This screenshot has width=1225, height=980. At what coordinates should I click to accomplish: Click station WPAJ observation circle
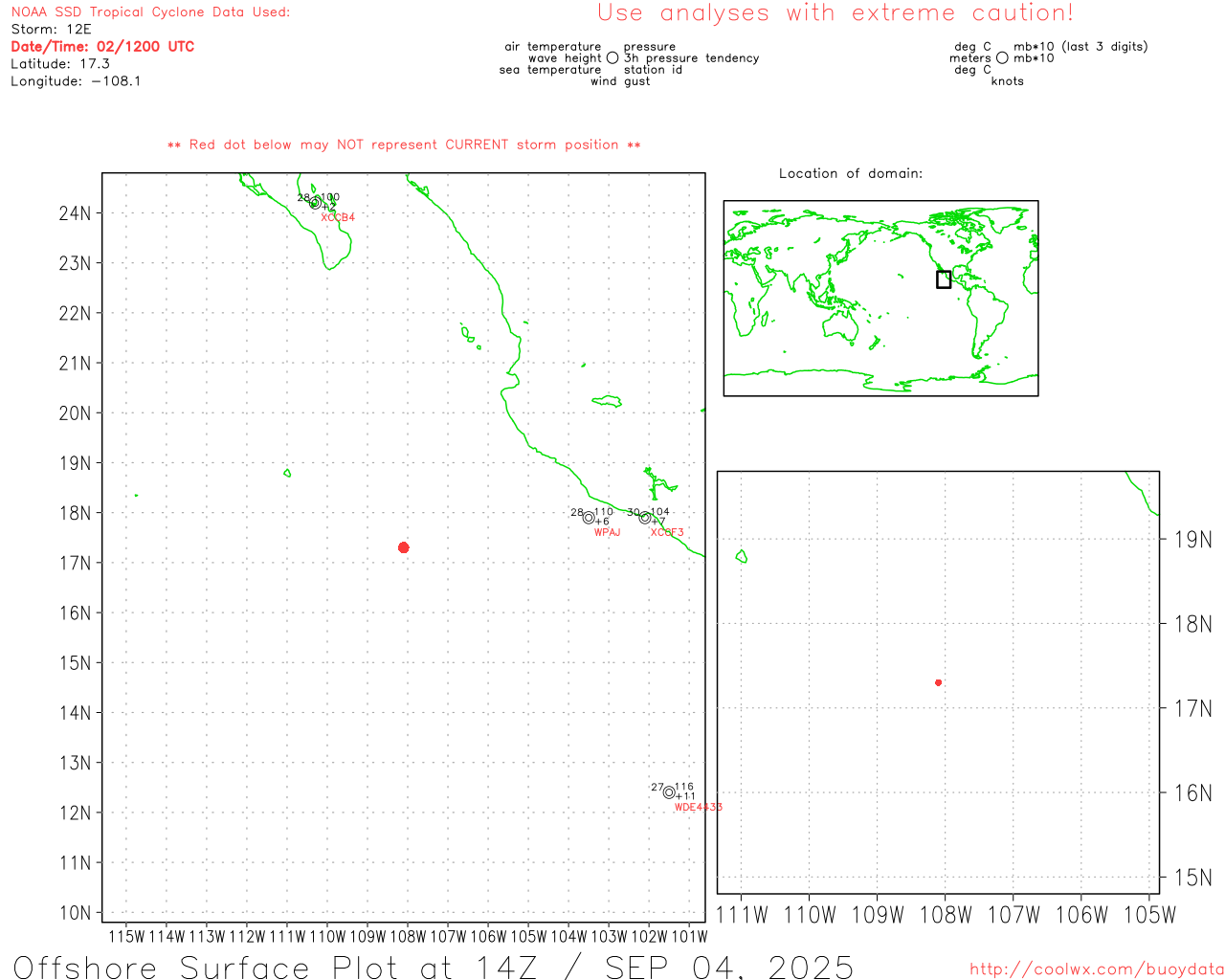pyautogui.click(x=589, y=518)
